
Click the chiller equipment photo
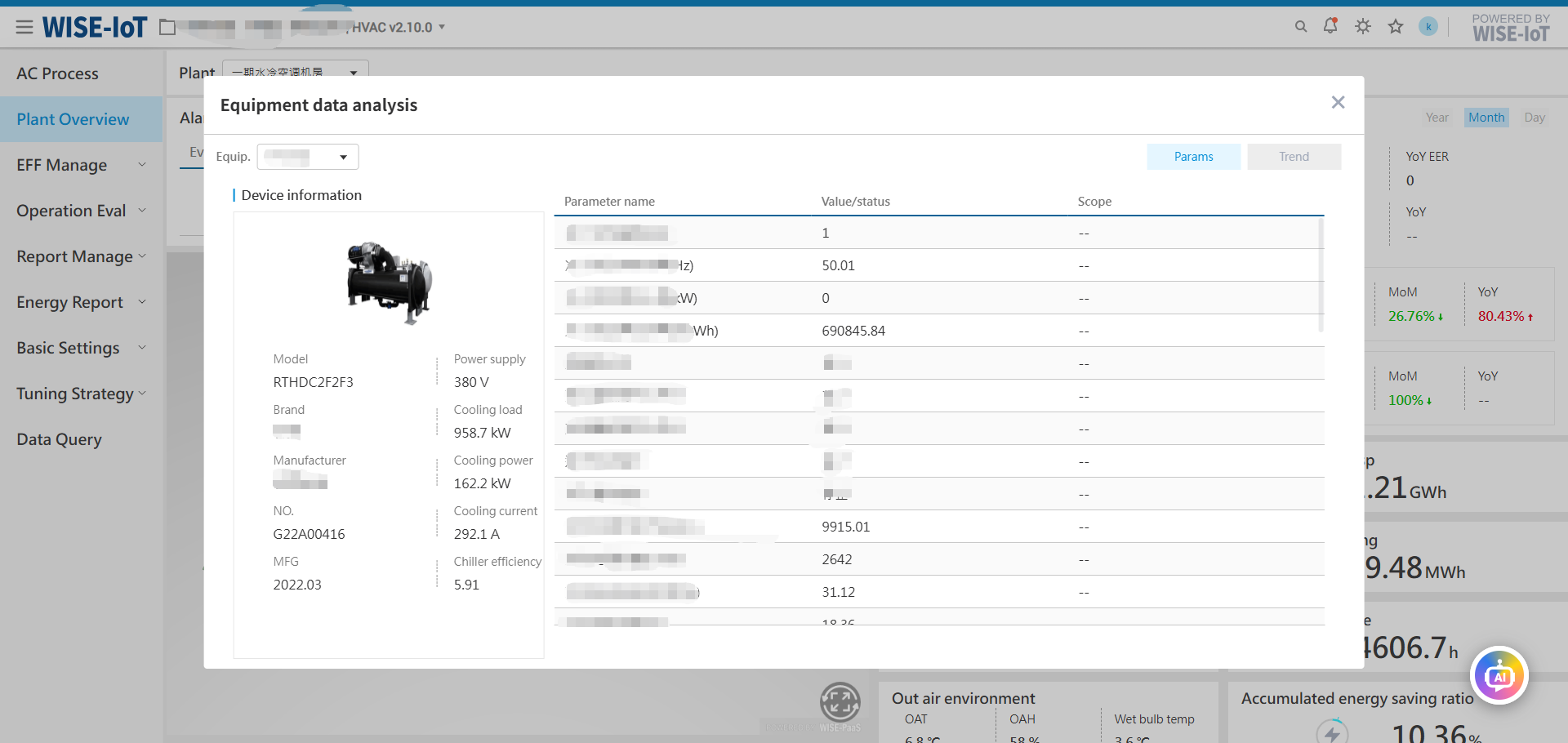(389, 282)
